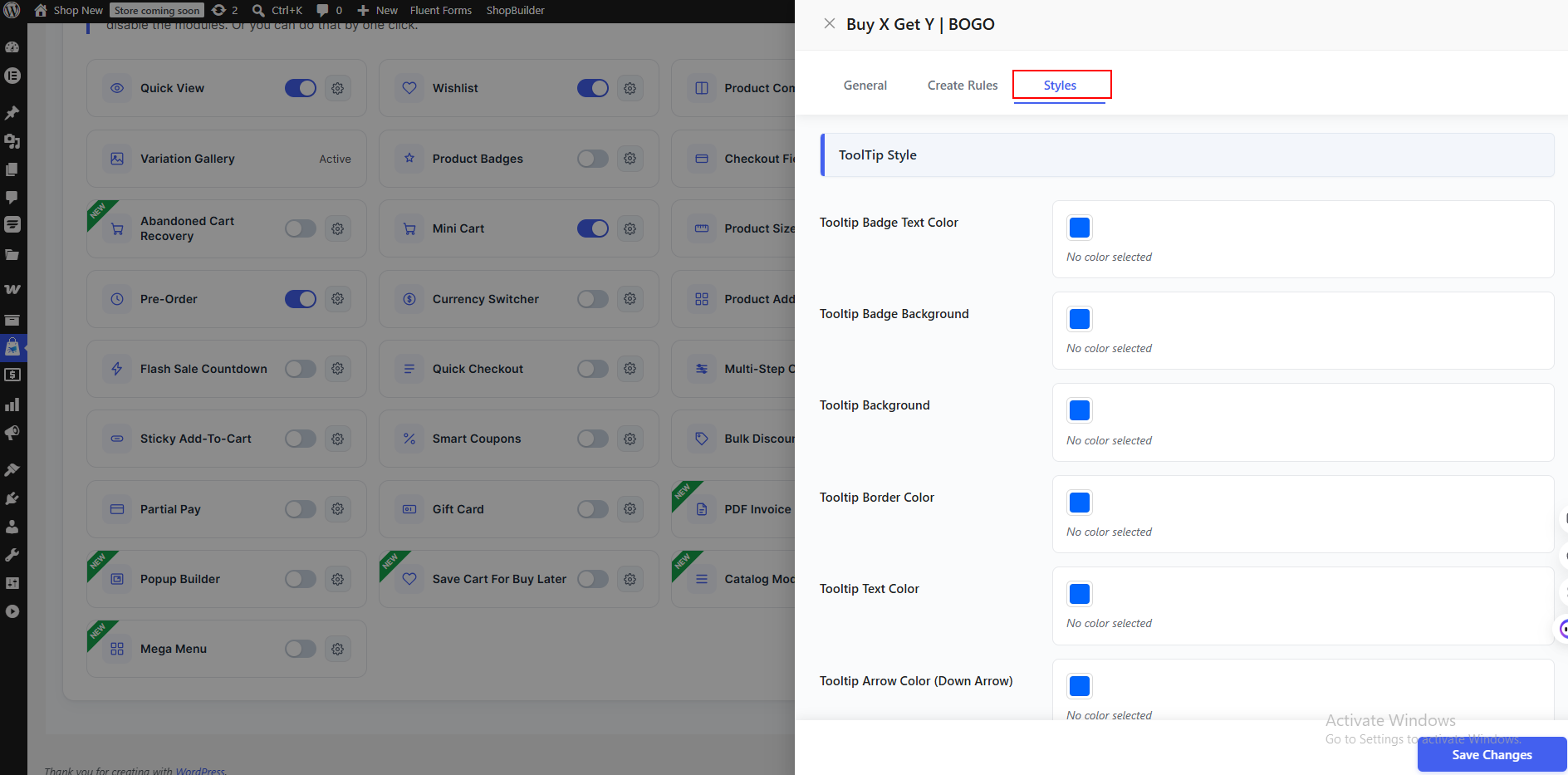Enable the Save Cart For Buy Later toggle
The width and height of the screenshot is (1568, 775).
593,579
